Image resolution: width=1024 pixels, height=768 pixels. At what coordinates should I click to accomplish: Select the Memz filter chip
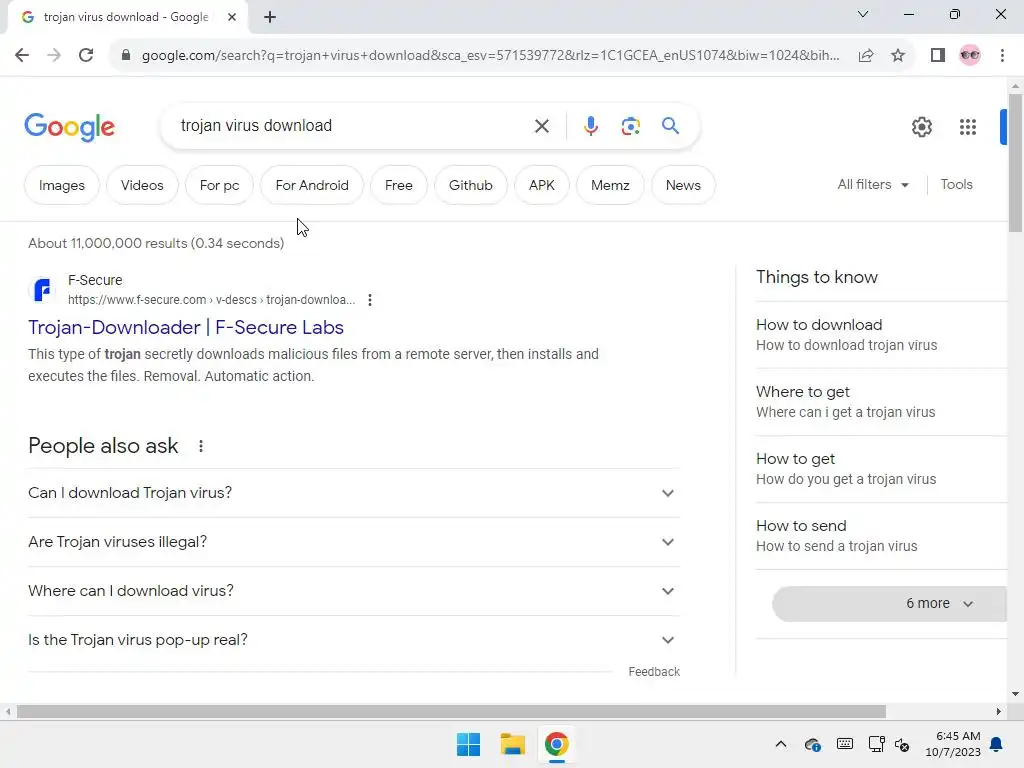610,185
